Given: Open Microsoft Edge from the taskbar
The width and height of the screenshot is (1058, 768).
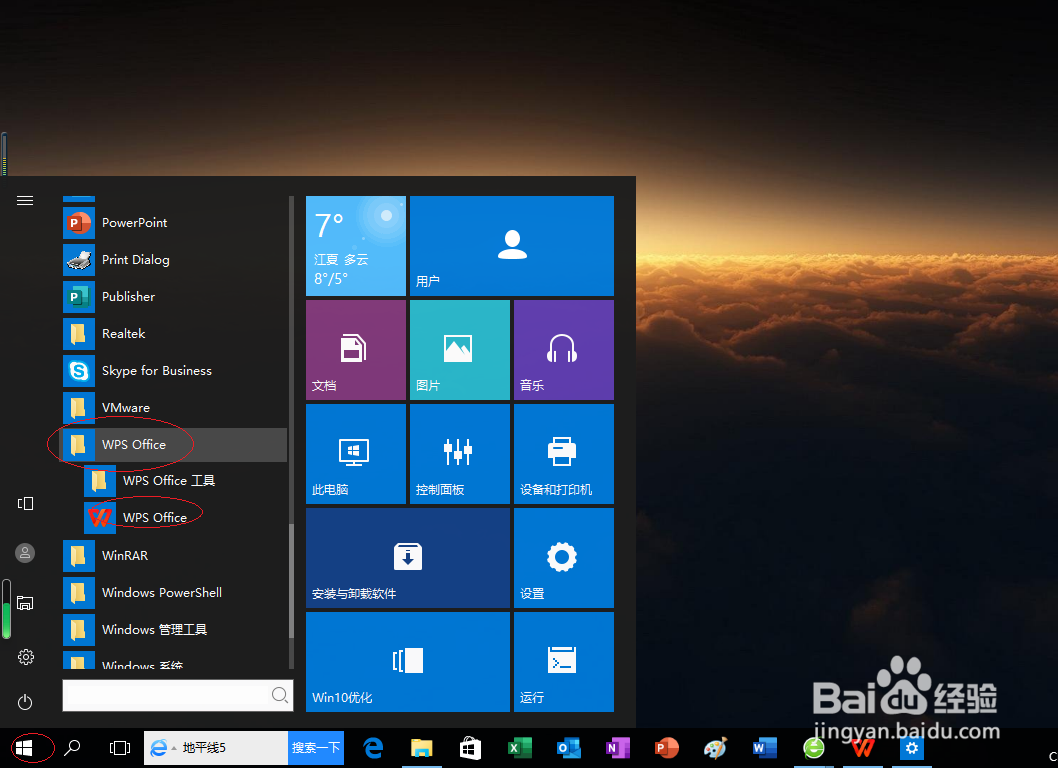Looking at the screenshot, I should tap(373, 748).
